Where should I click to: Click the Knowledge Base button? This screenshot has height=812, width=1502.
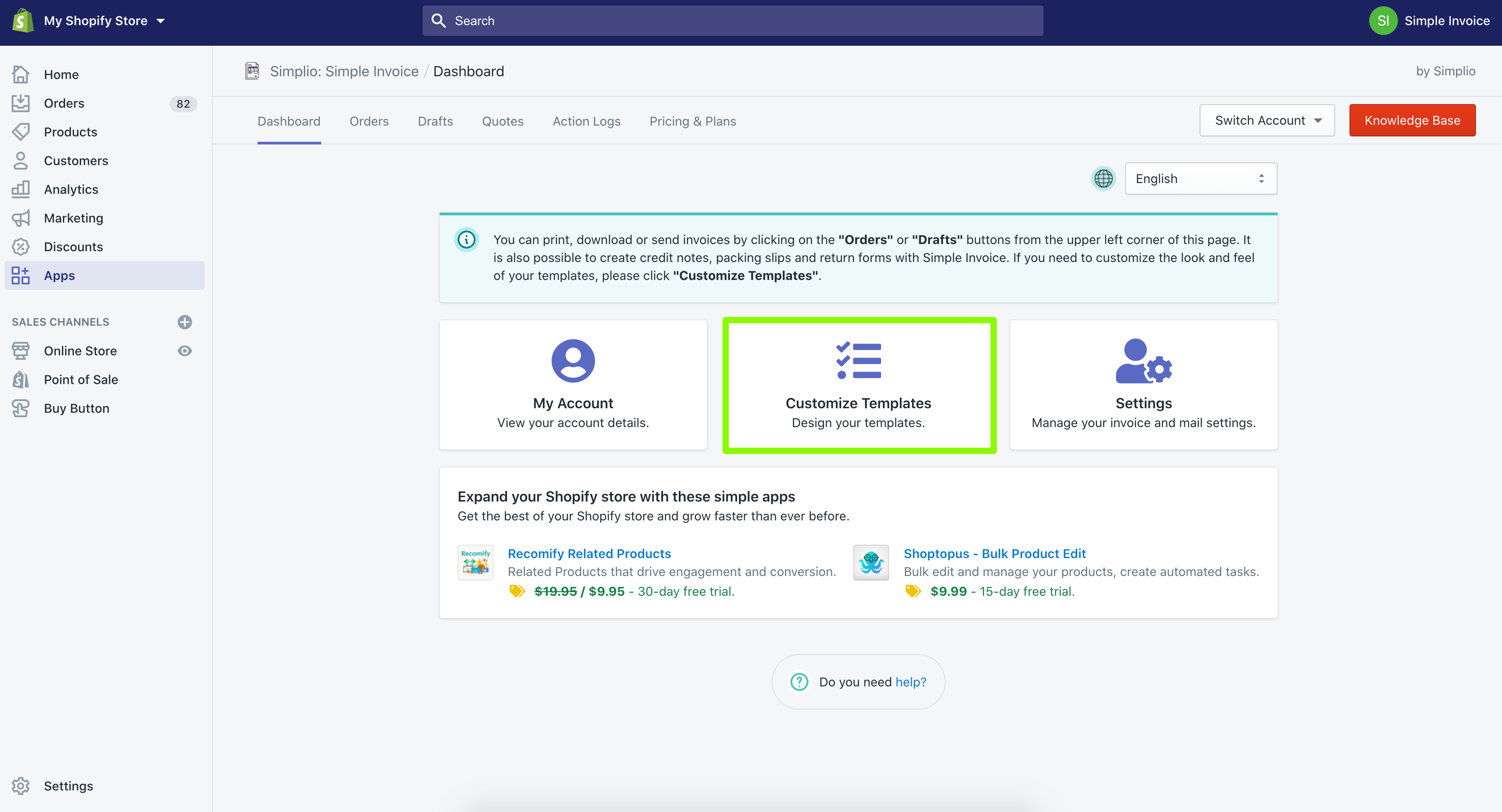pyautogui.click(x=1412, y=120)
